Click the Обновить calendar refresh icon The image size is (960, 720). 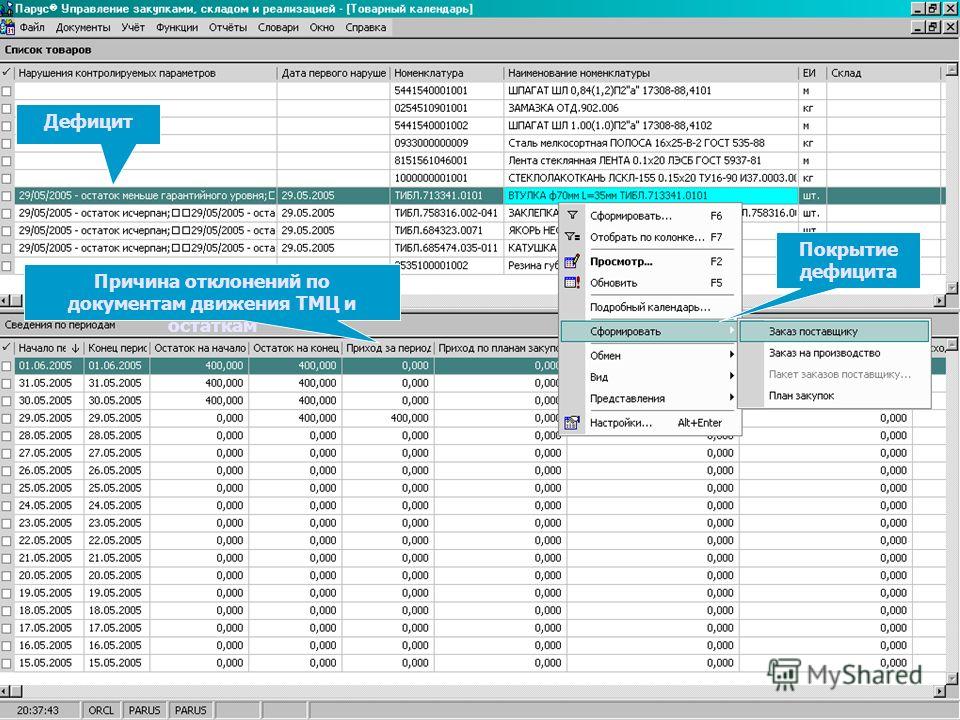[x=572, y=283]
